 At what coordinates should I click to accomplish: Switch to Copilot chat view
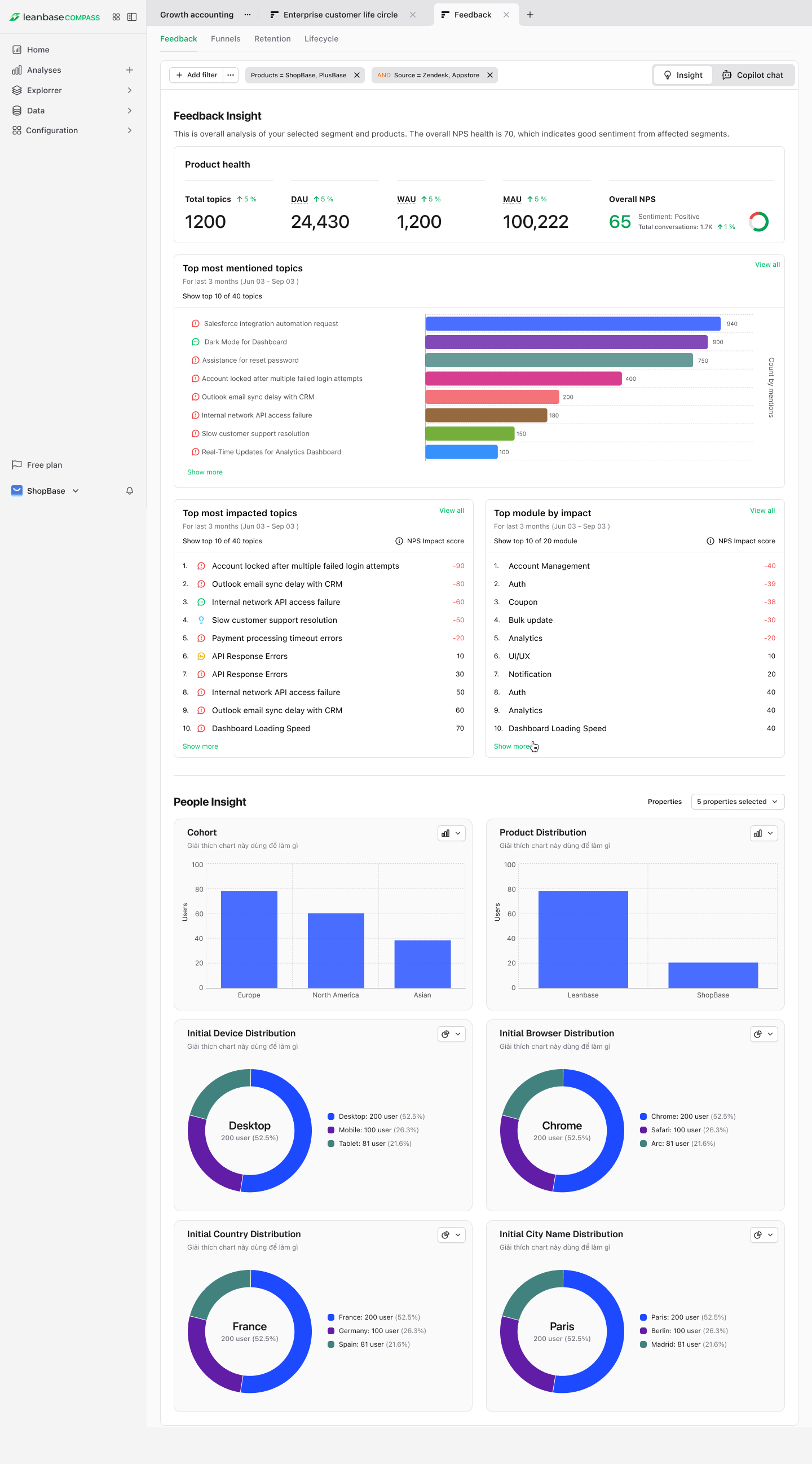(x=752, y=75)
